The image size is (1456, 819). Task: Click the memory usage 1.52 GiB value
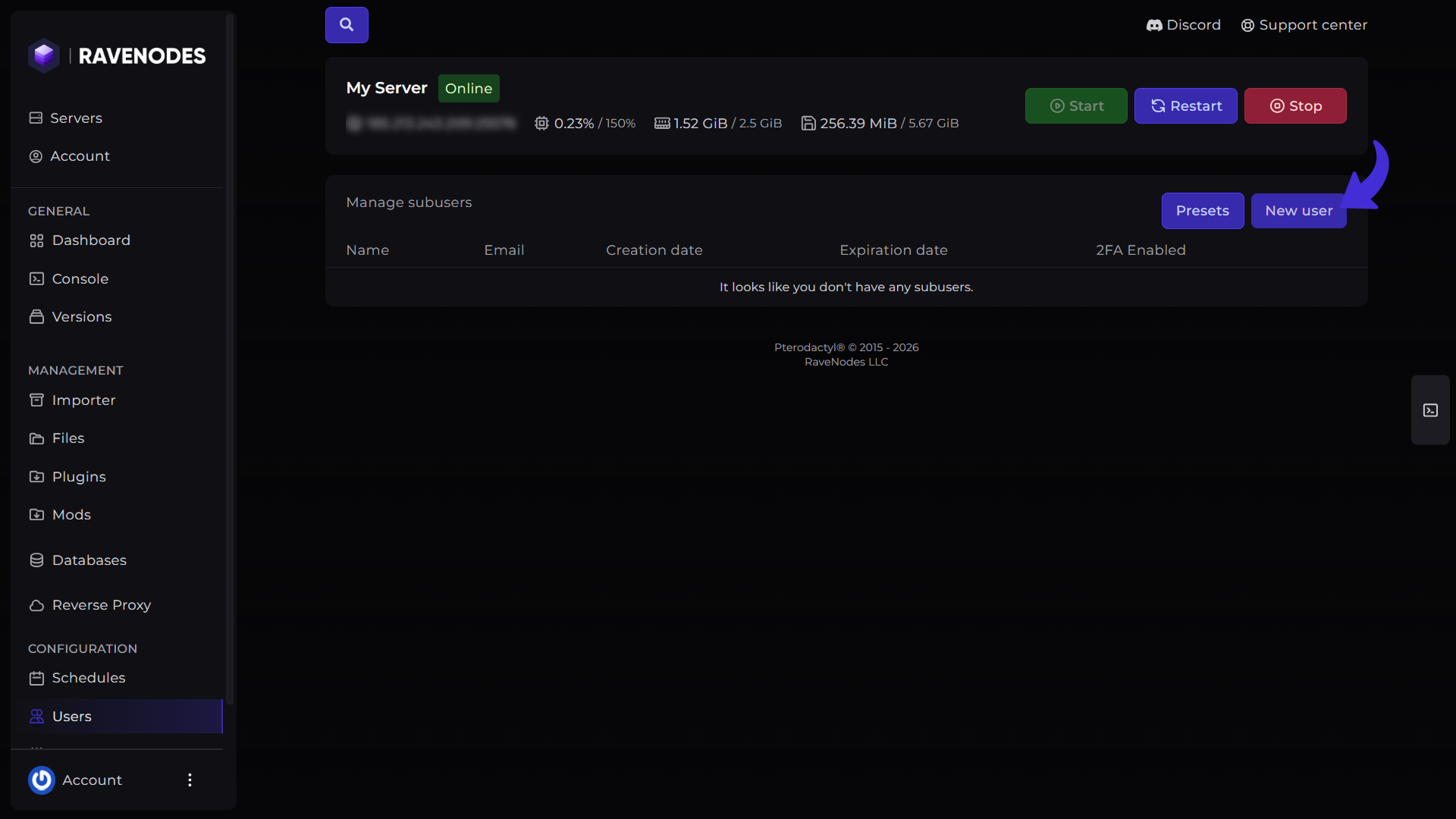click(701, 124)
